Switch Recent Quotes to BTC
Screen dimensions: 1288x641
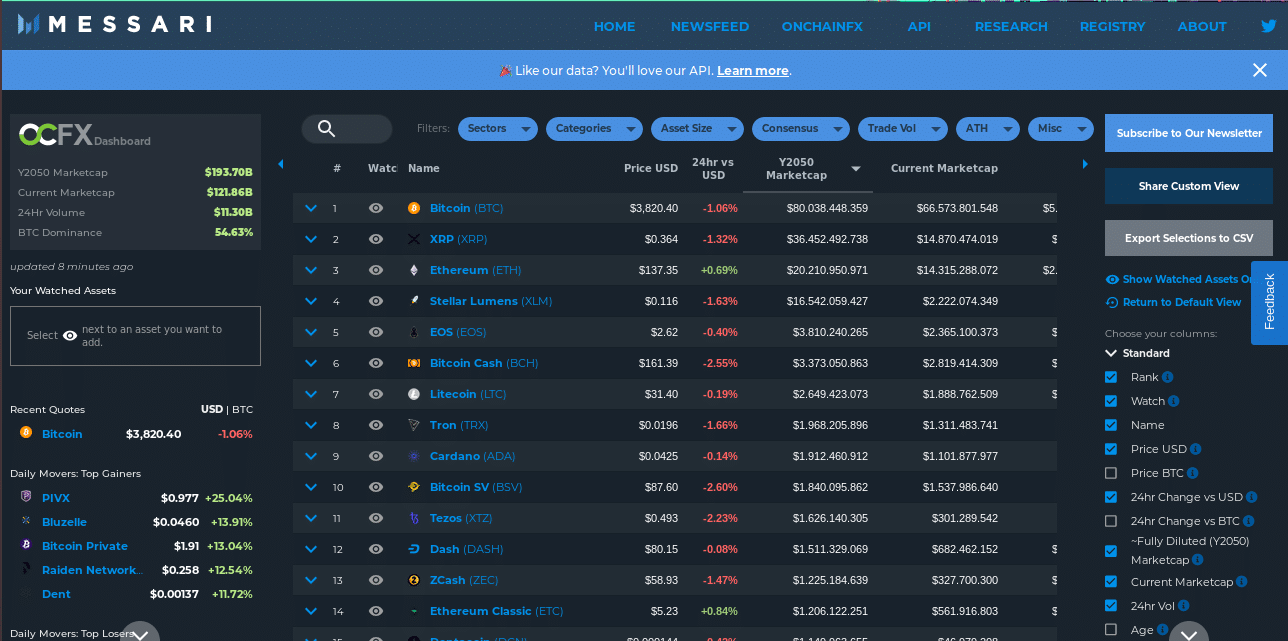click(x=243, y=409)
